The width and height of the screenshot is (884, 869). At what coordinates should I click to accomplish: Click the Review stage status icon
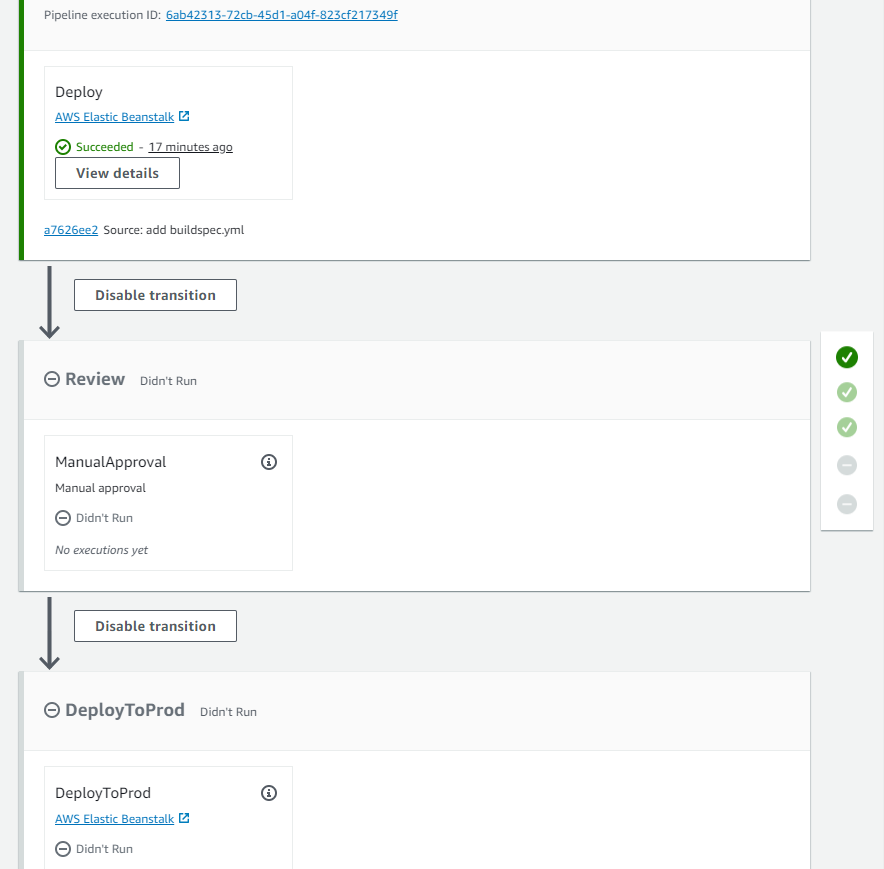pos(52,380)
